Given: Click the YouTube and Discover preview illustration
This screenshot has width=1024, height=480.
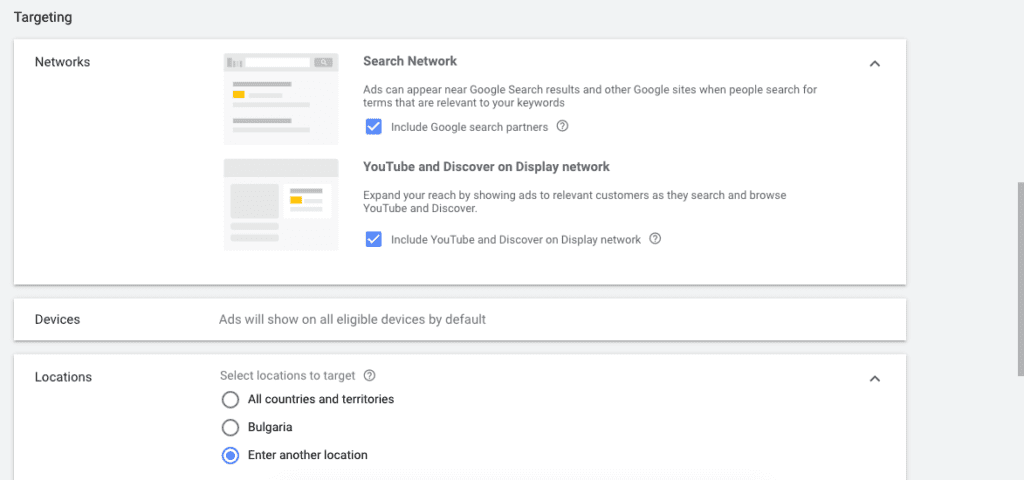Looking at the screenshot, I should click(281, 204).
